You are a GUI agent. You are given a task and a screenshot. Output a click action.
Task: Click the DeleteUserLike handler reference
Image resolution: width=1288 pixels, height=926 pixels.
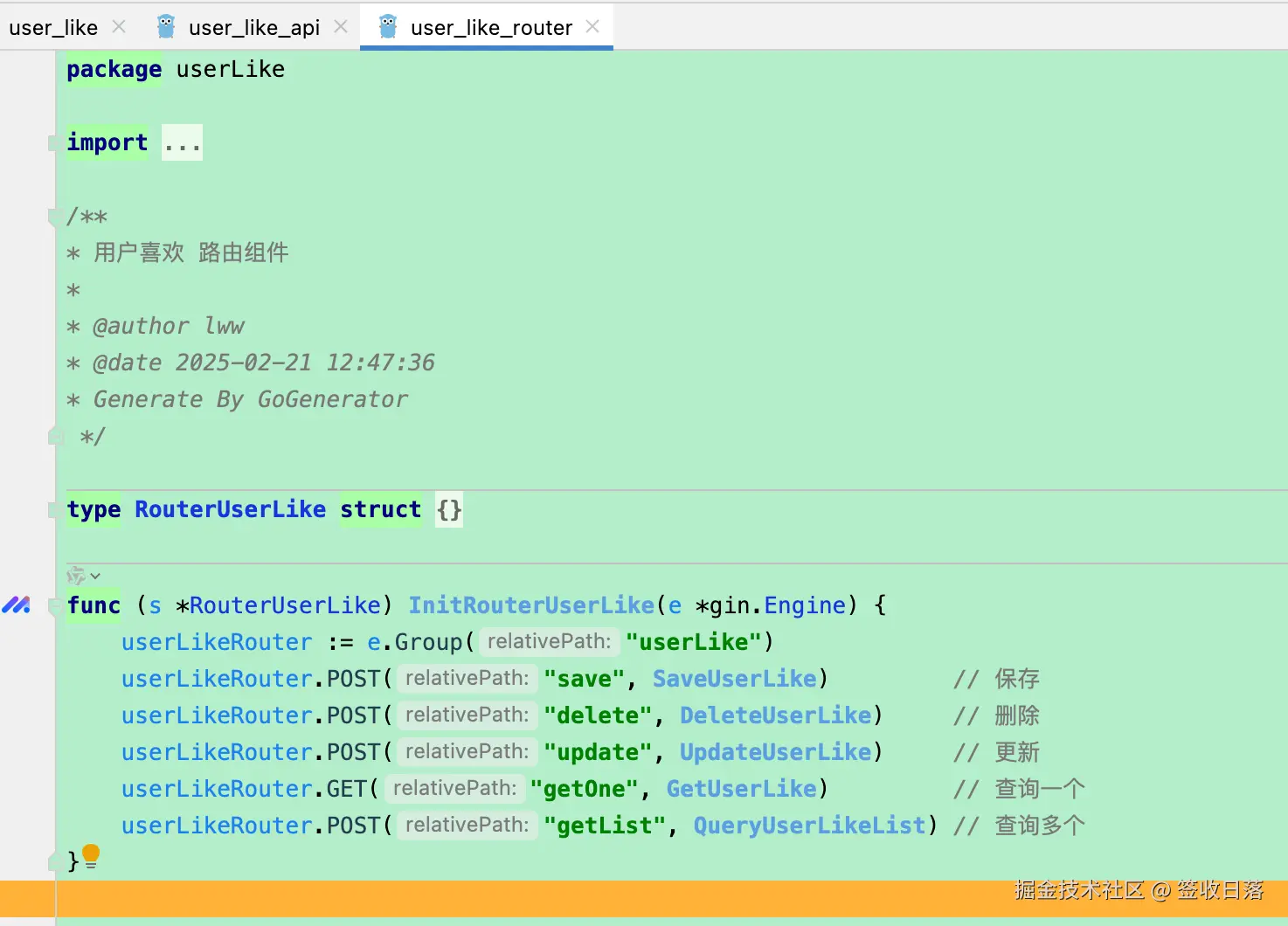pos(776,715)
